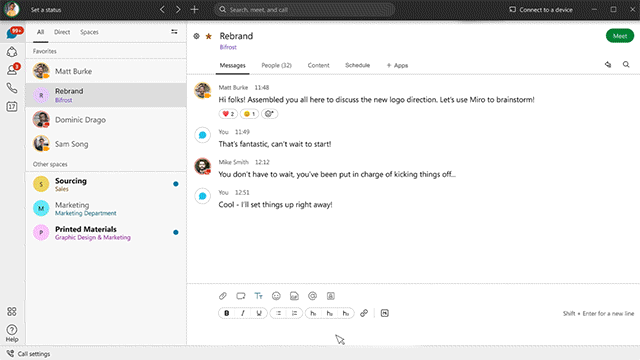Open the Content tab
The width and height of the screenshot is (640, 360).
tap(318, 65)
